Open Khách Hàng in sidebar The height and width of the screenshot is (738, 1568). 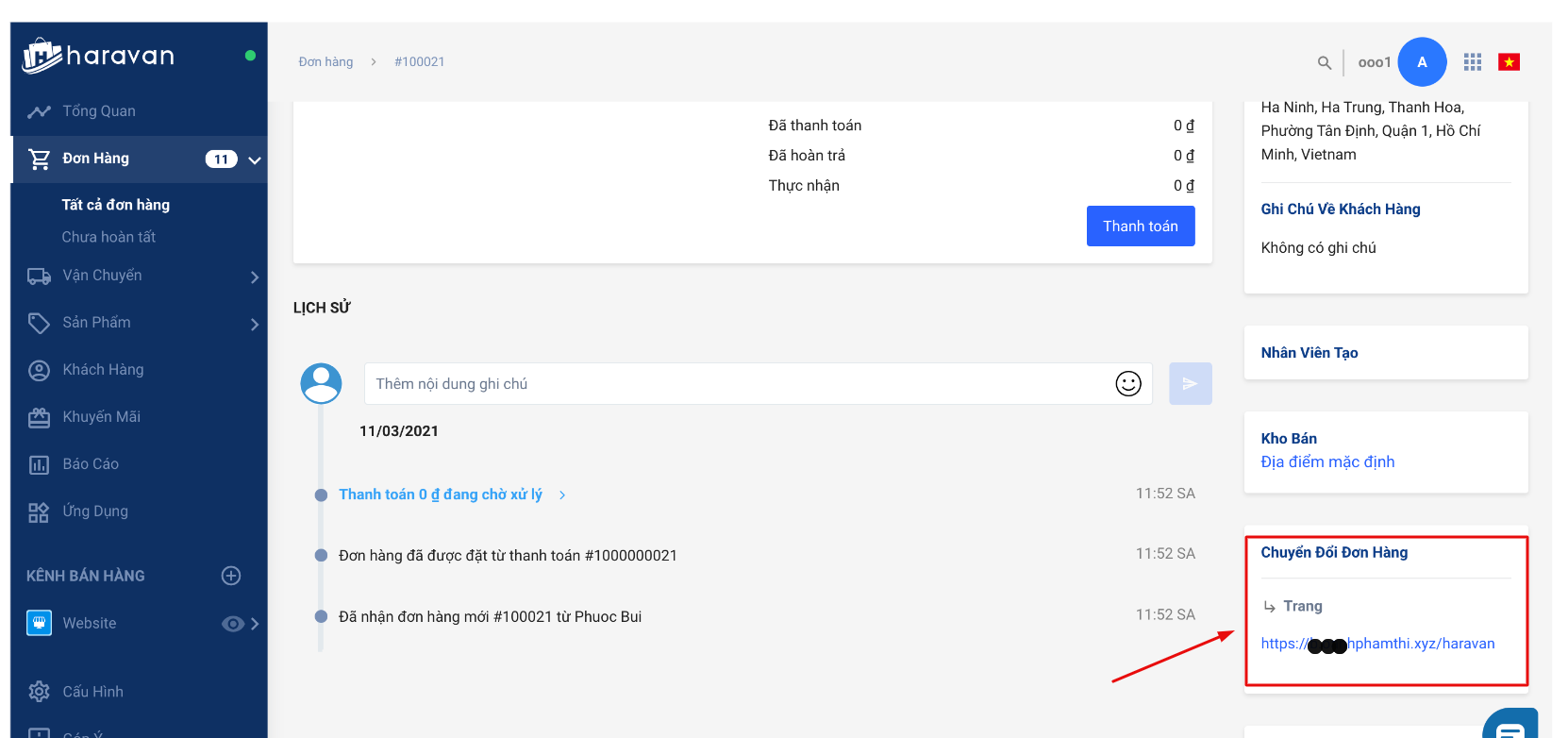point(103,370)
